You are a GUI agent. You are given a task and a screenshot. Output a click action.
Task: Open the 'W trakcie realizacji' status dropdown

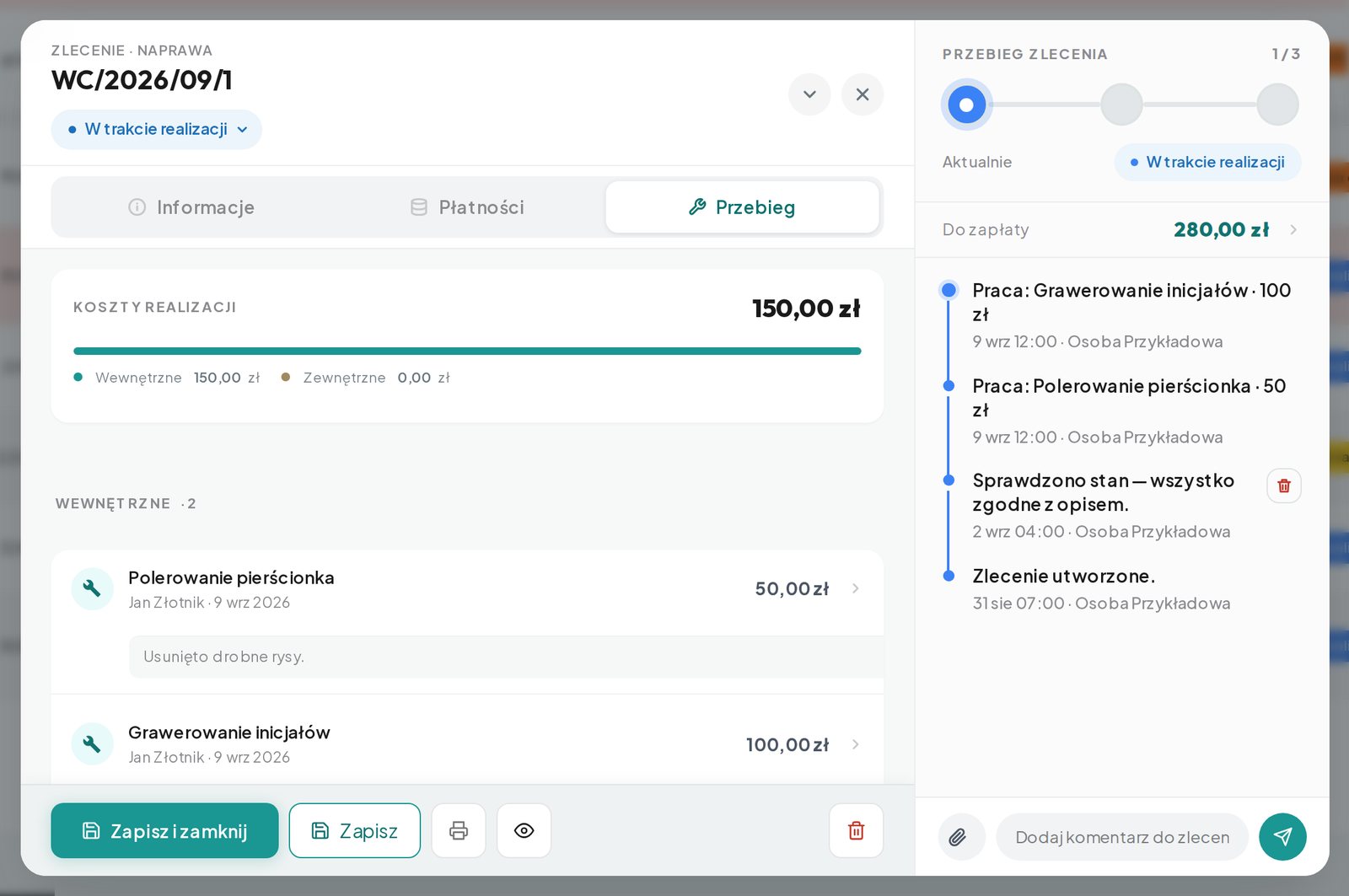[157, 129]
